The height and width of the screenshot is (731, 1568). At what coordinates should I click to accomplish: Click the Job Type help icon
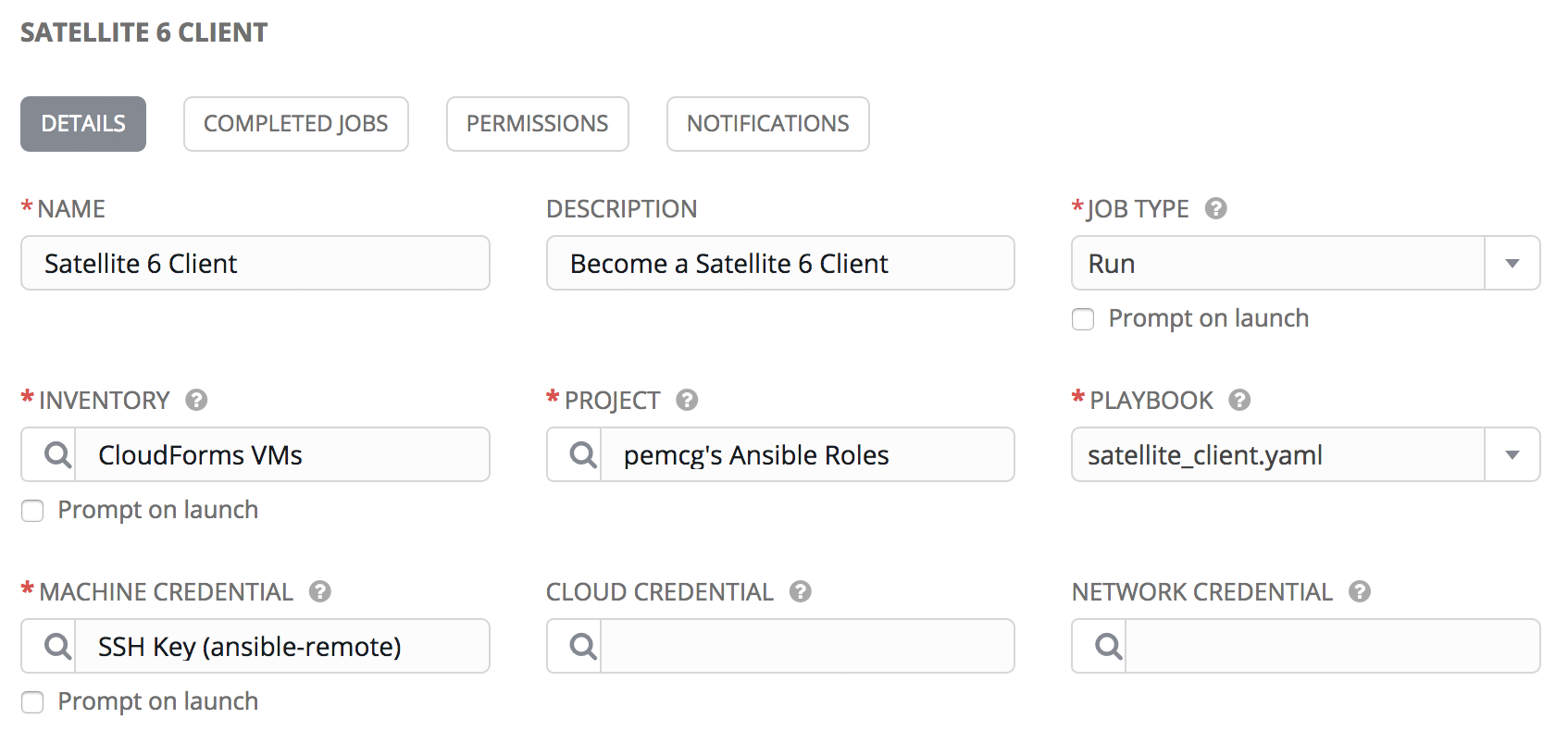pyautogui.click(x=1215, y=209)
